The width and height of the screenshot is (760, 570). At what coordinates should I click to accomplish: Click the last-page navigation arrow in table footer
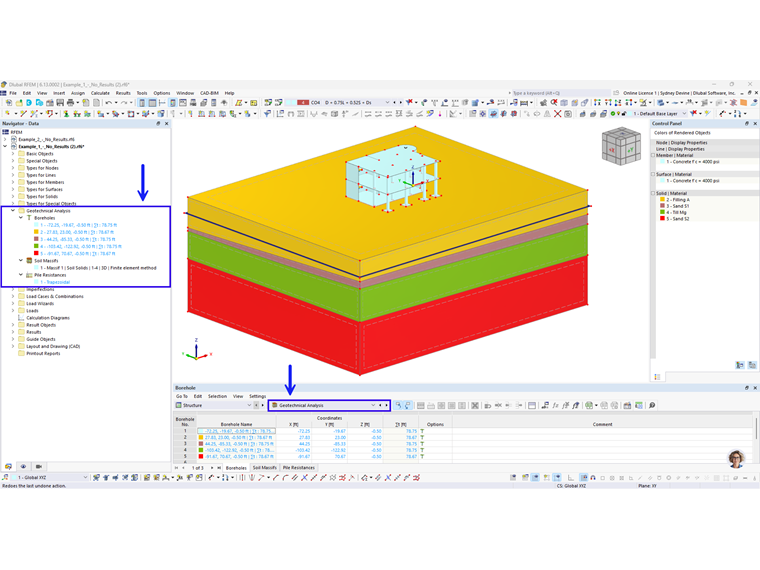[219, 468]
